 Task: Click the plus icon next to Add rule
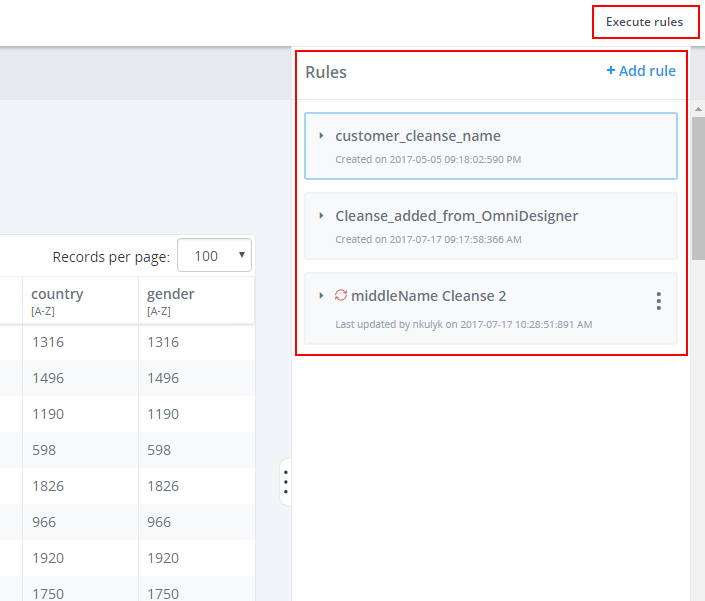click(611, 70)
